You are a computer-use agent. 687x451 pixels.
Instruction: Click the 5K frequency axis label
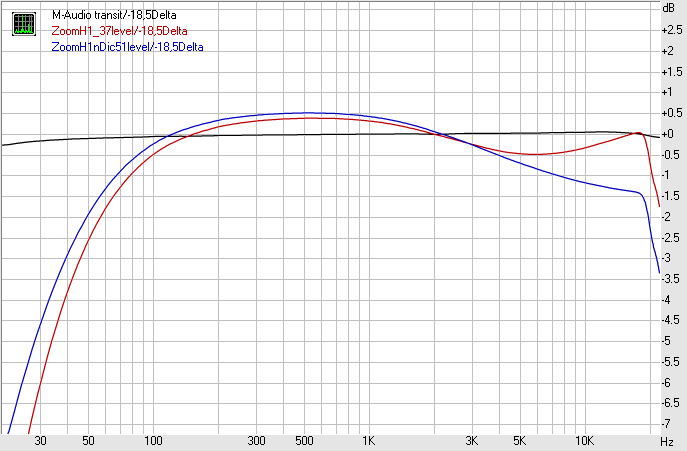[519, 441]
